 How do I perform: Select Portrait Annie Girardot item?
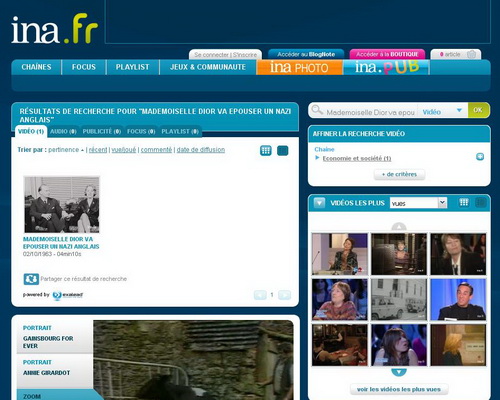pyautogui.click(x=55, y=371)
